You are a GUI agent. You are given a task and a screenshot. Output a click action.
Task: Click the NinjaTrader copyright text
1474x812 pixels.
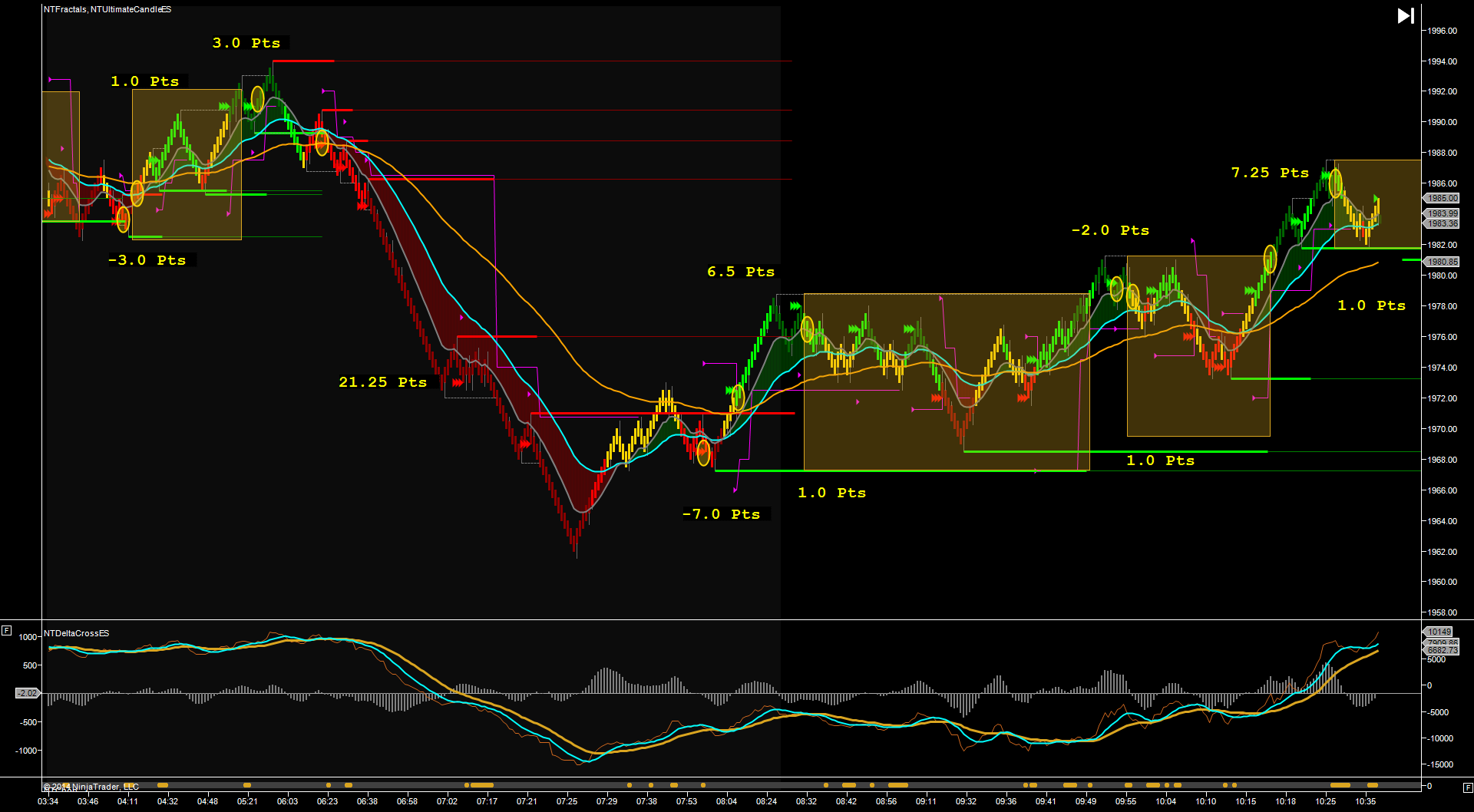(91, 787)
